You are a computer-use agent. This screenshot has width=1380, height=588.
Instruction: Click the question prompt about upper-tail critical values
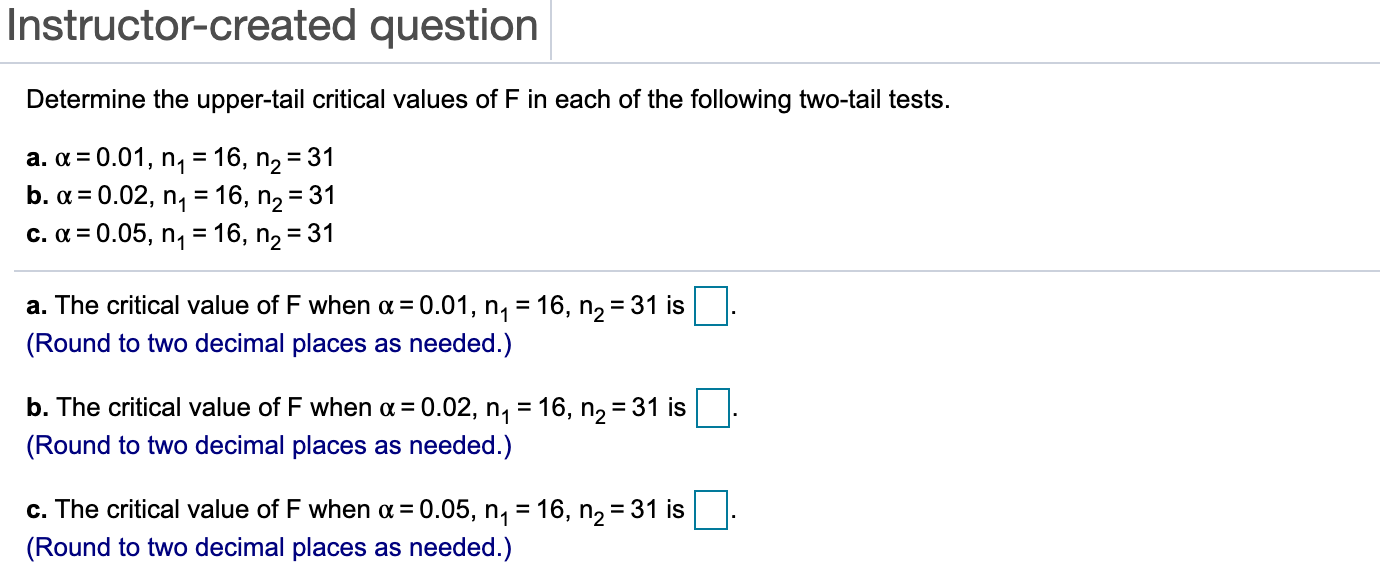(488, 99)
